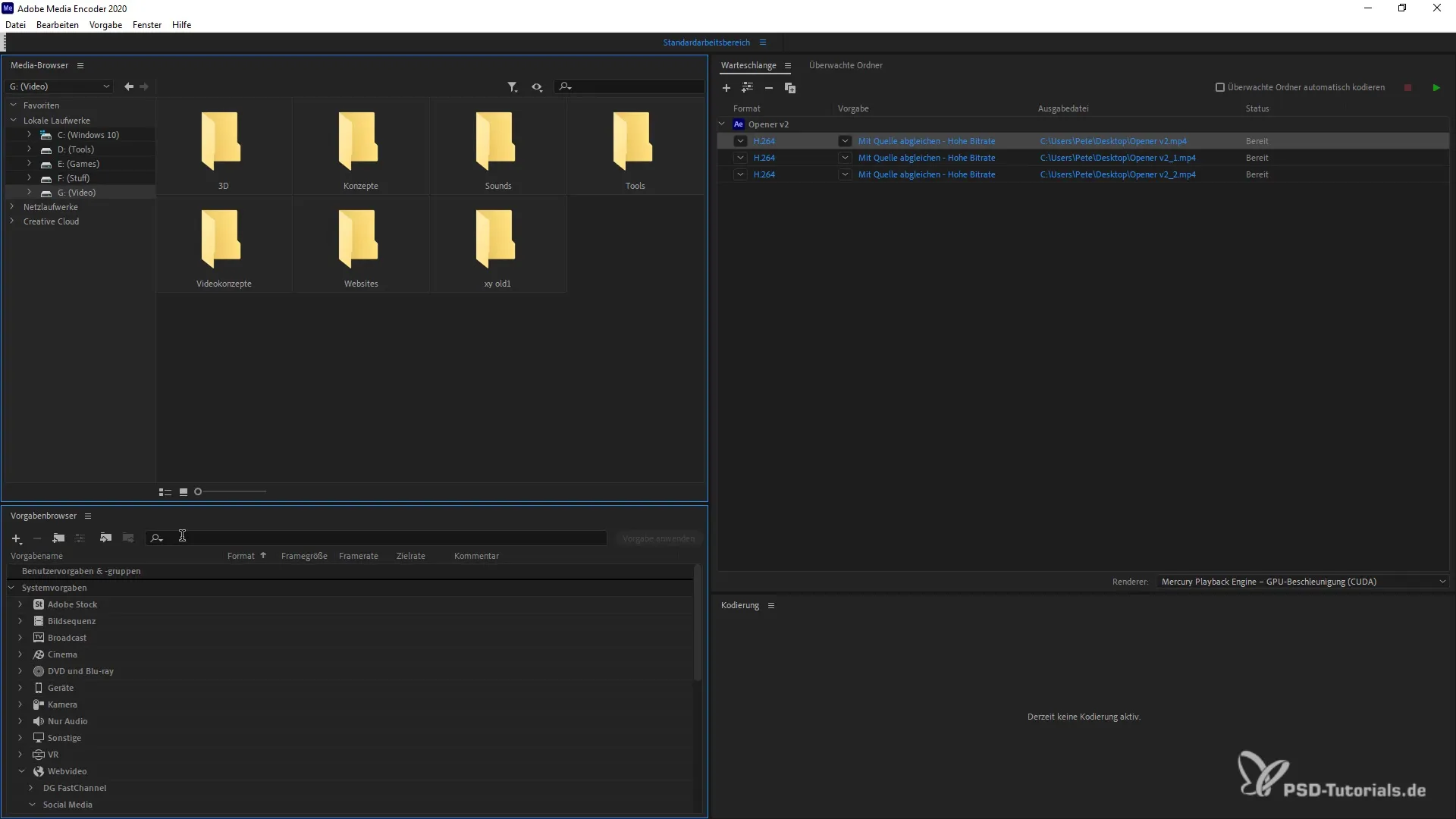This screenshot has width=1456, height=819.
Task: Open preset dropdown for Opener v2_2.mp4 row
Action: tap(845, 174)
